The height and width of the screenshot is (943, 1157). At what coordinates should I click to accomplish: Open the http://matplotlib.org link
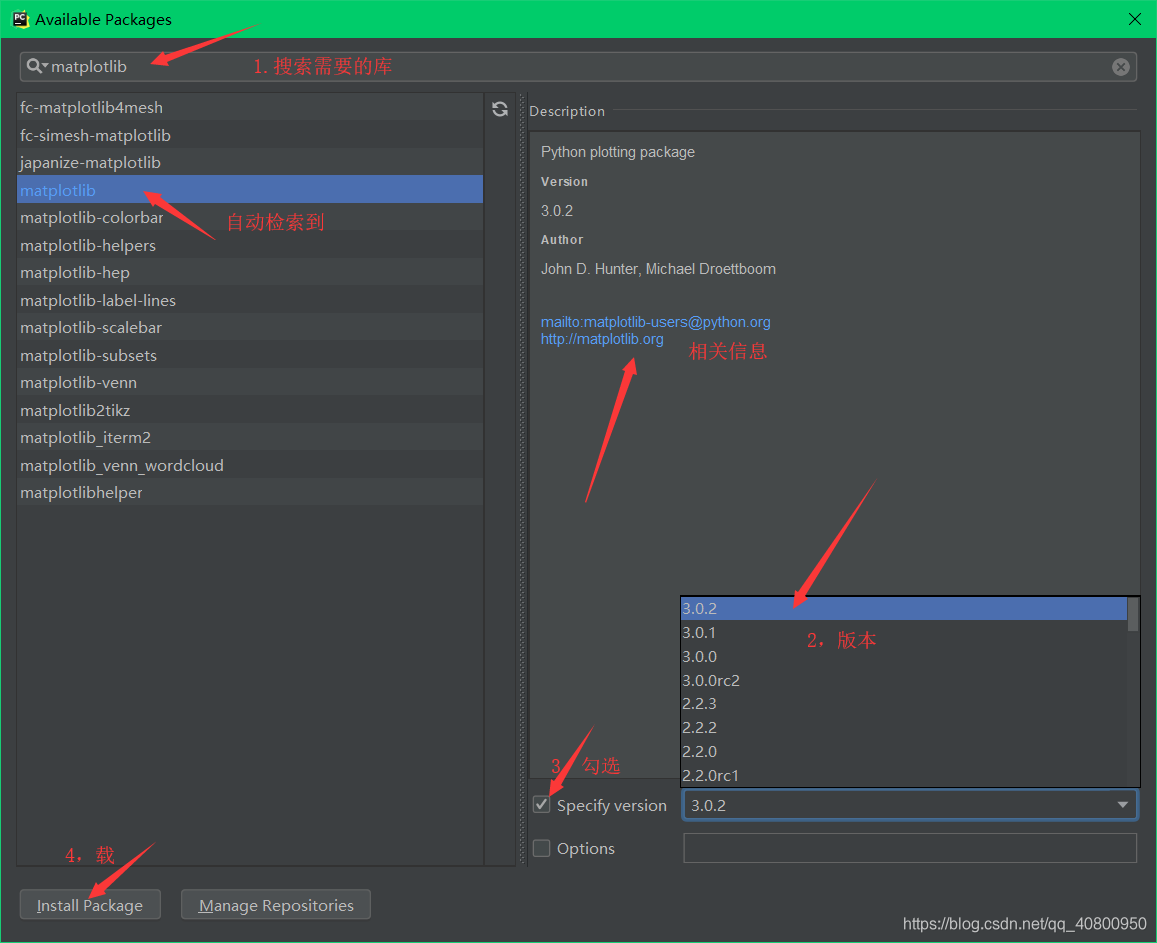point(602,339)
